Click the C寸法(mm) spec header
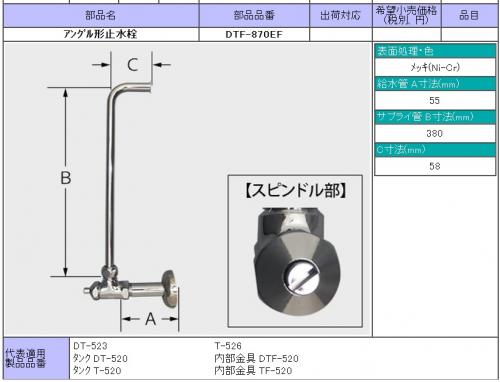Image resolution: width=500 pixels, height=382 pixels. tap(435, 150)
